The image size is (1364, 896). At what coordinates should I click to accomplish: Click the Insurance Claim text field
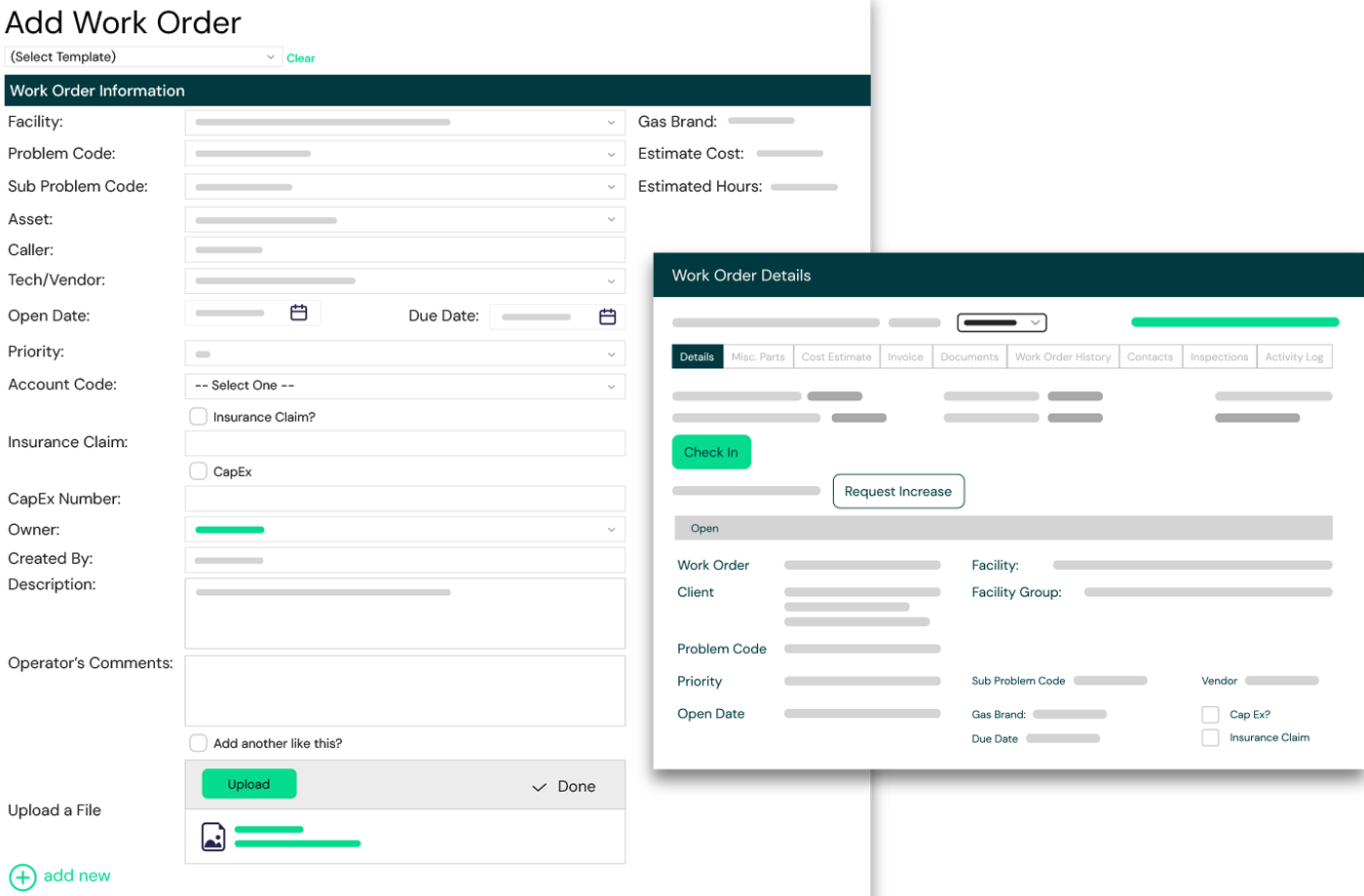(x=405, y=444)
